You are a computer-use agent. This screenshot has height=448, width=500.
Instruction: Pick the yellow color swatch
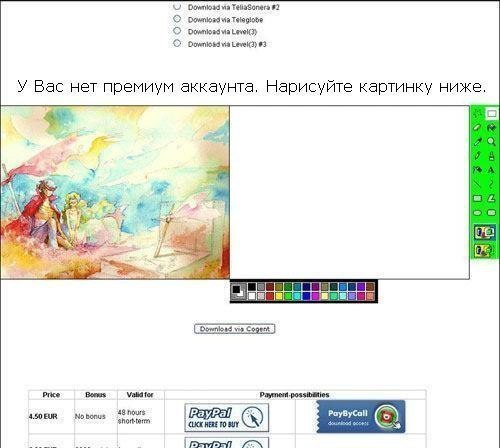pos(279,296)
